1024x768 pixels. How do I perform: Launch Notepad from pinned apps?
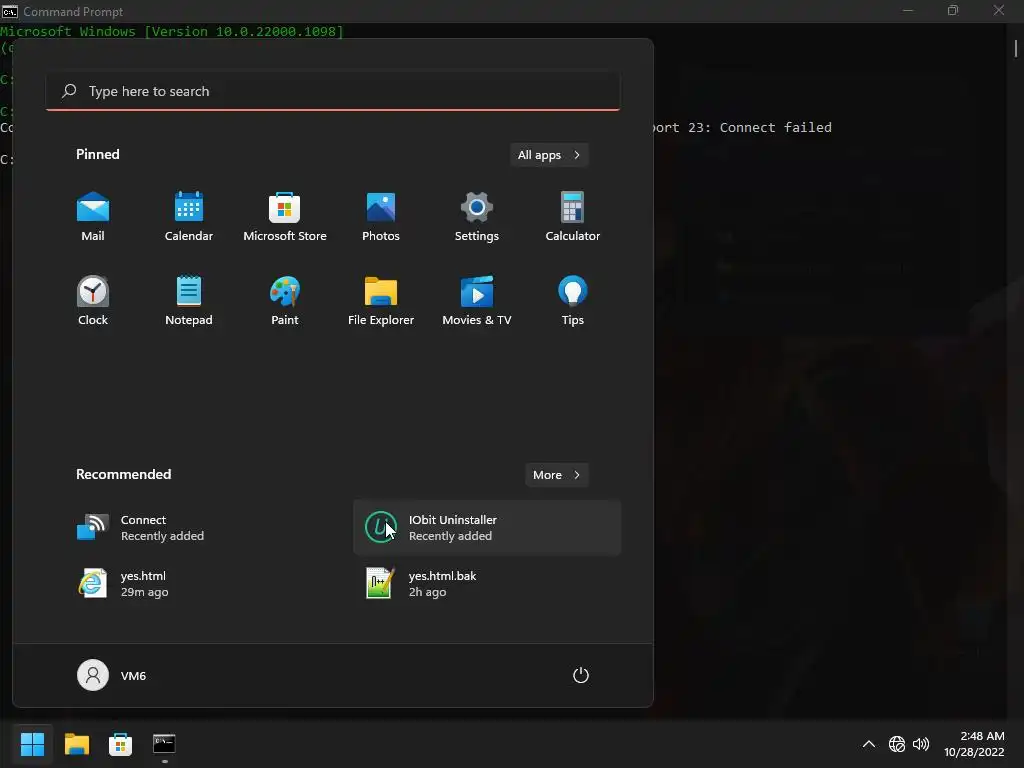189,300
